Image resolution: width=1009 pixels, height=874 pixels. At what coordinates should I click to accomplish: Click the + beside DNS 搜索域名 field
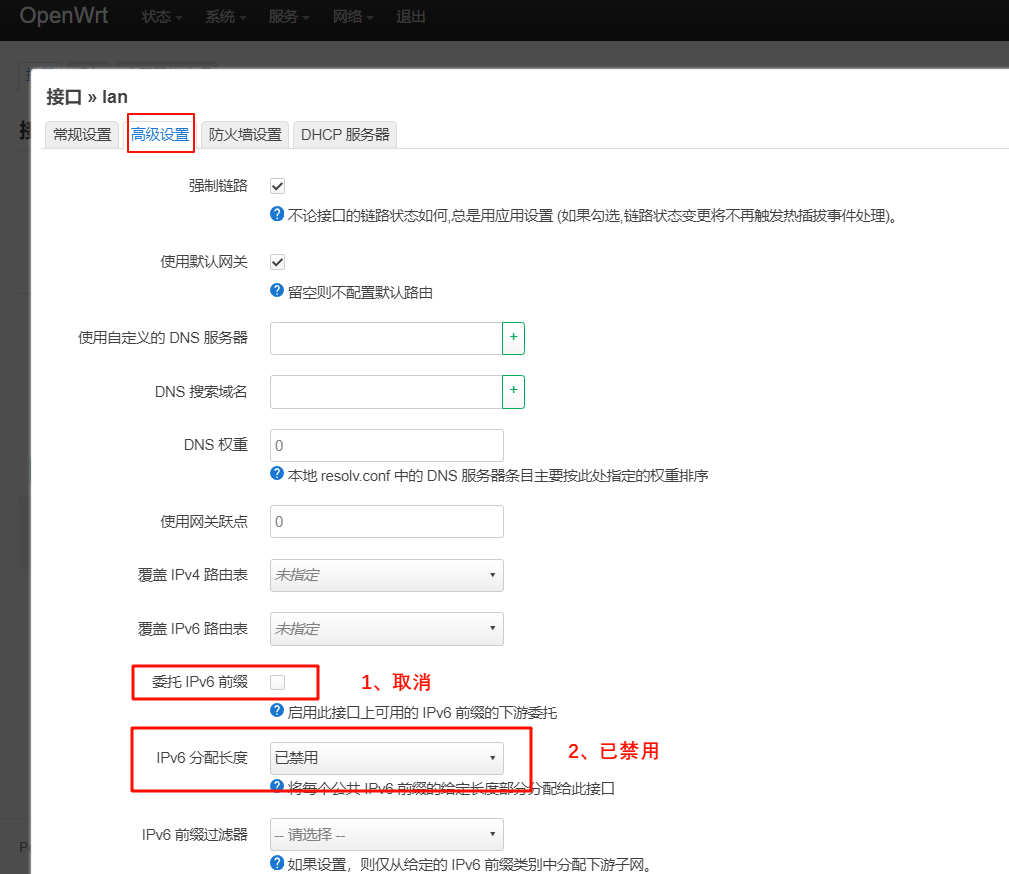pyautogui.click(x=514, y=391)
